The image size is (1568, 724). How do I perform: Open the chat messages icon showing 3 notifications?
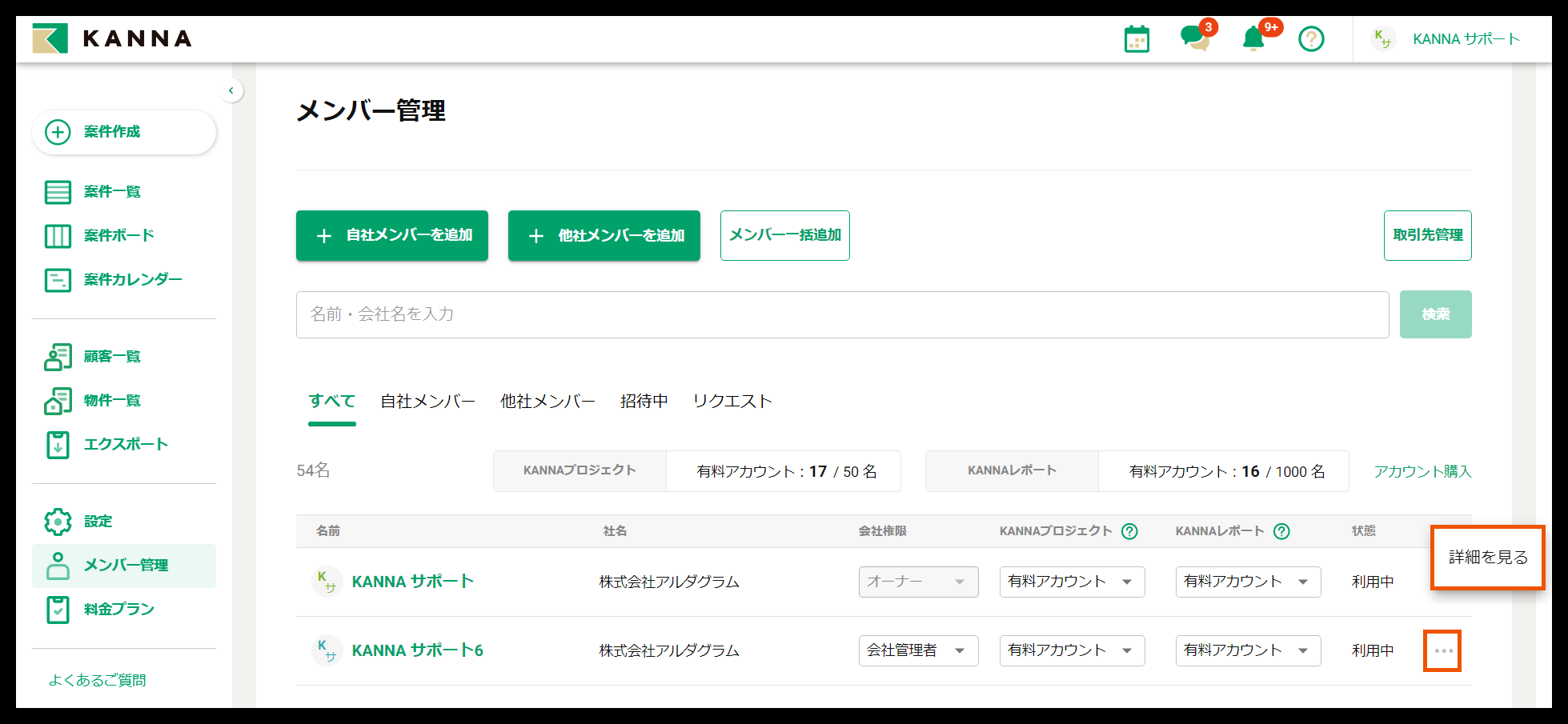point(1197,38)
